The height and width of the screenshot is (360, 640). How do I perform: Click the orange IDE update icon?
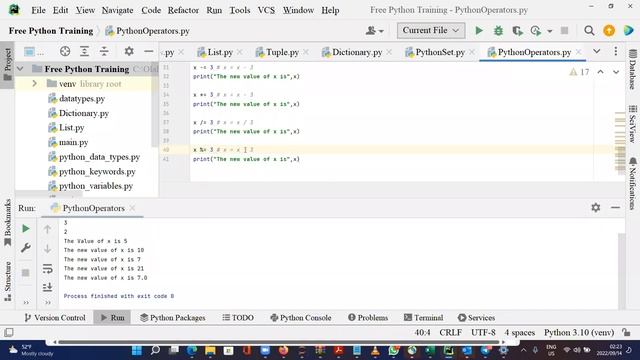click(x=609, y=31)
